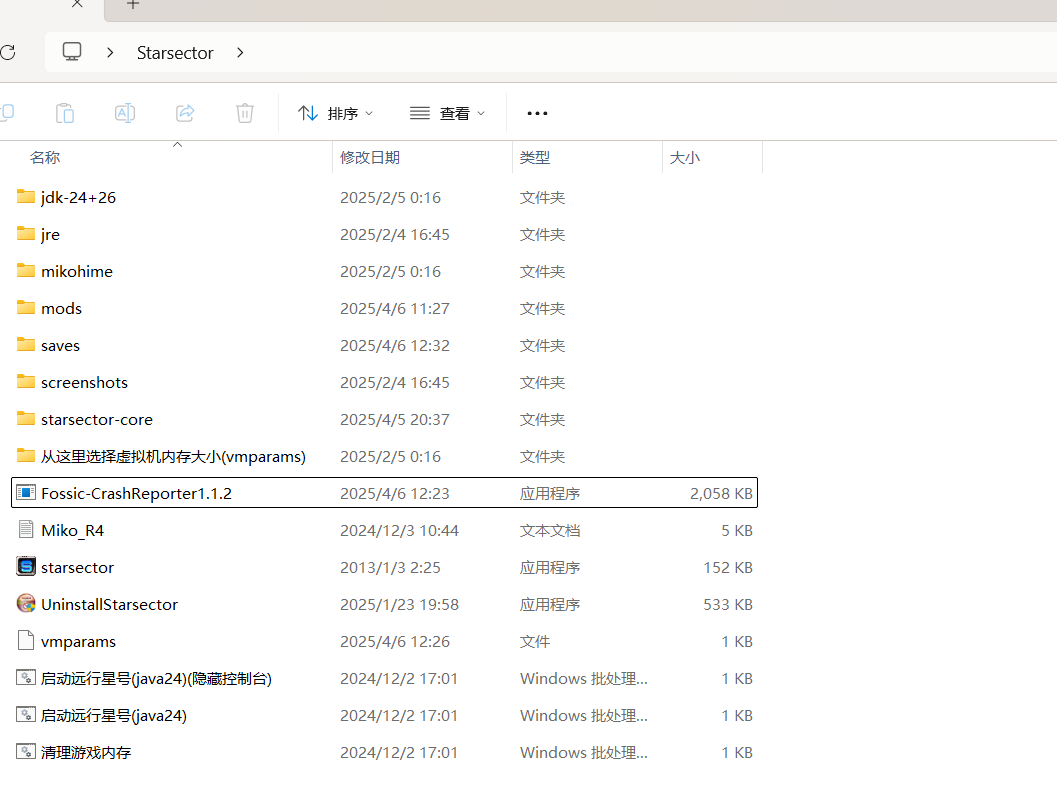The image size is (1057, 811).
Task: Click the rename icon in toolbar
Action: click(x=125, y=113)
